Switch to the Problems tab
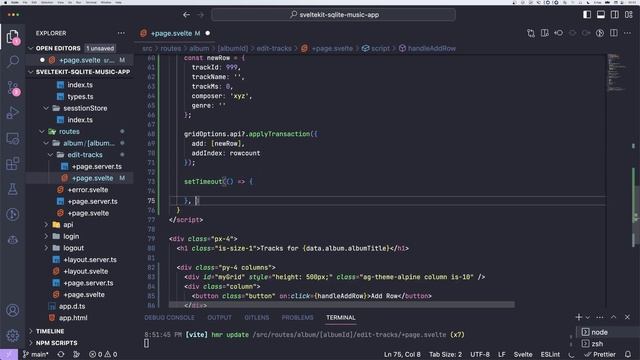640x360 pixels. coord(297,317)
